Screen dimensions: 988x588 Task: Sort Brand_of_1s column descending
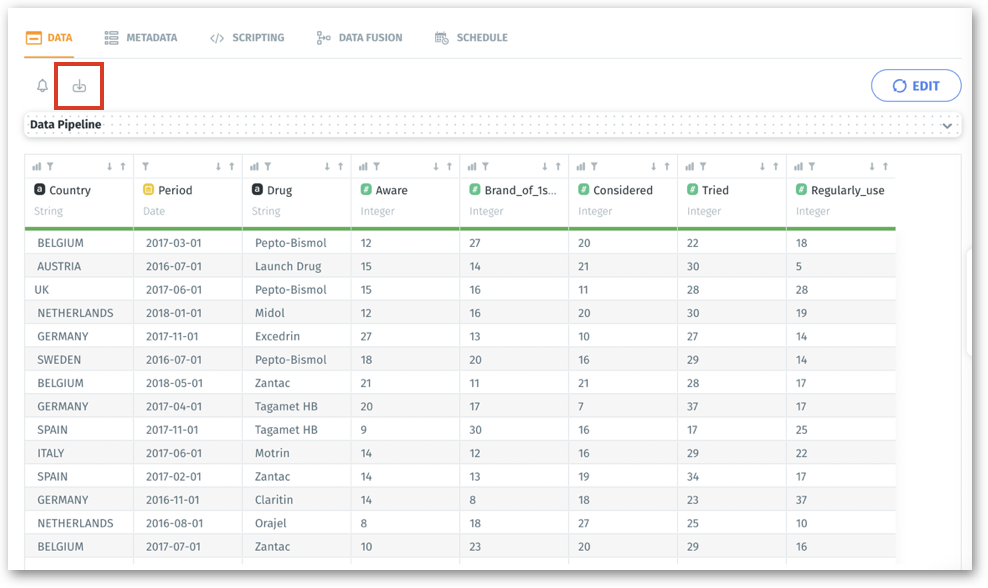(544, 166)
